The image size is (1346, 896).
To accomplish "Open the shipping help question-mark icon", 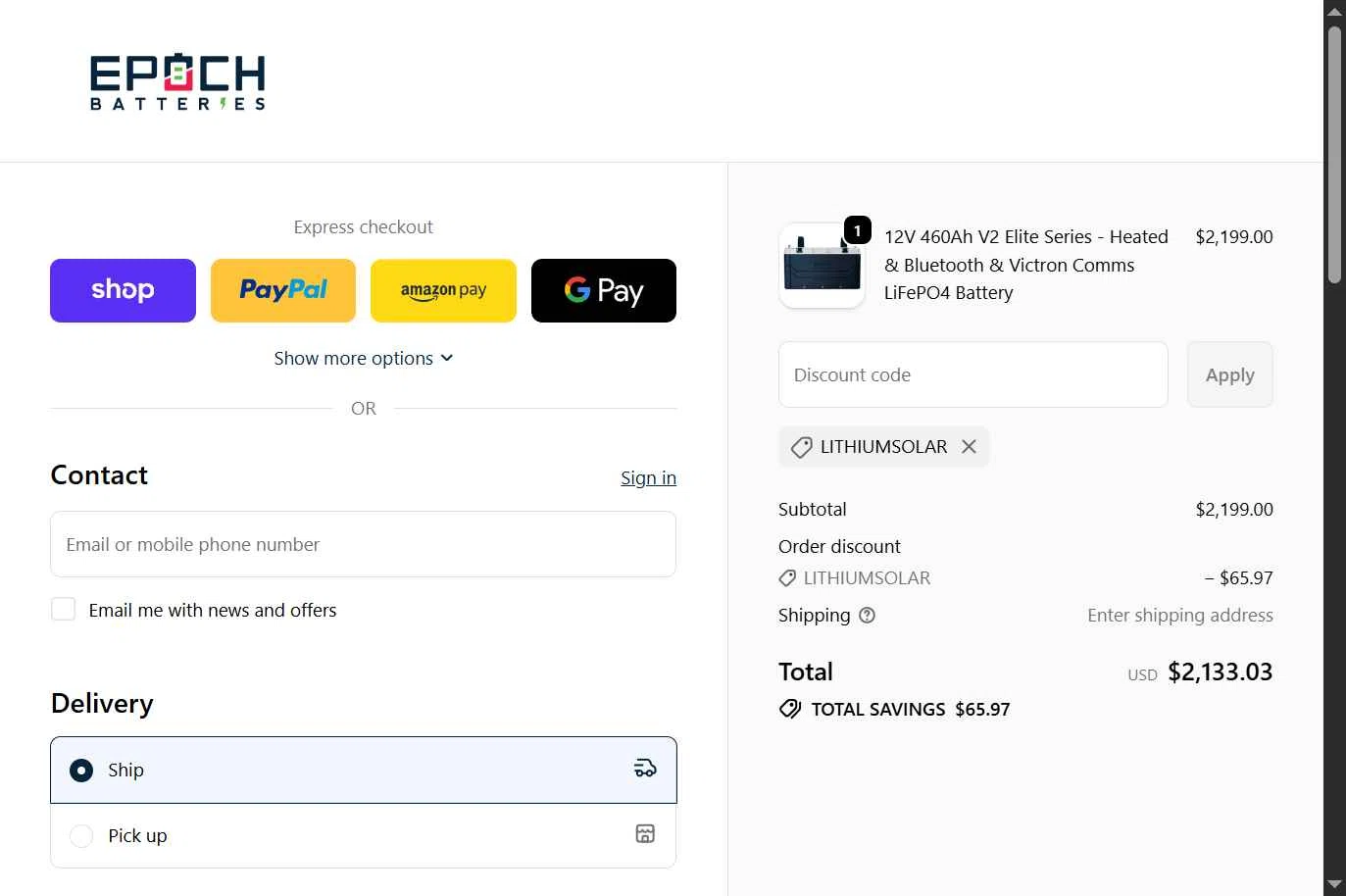I will (x=867, y=616).
